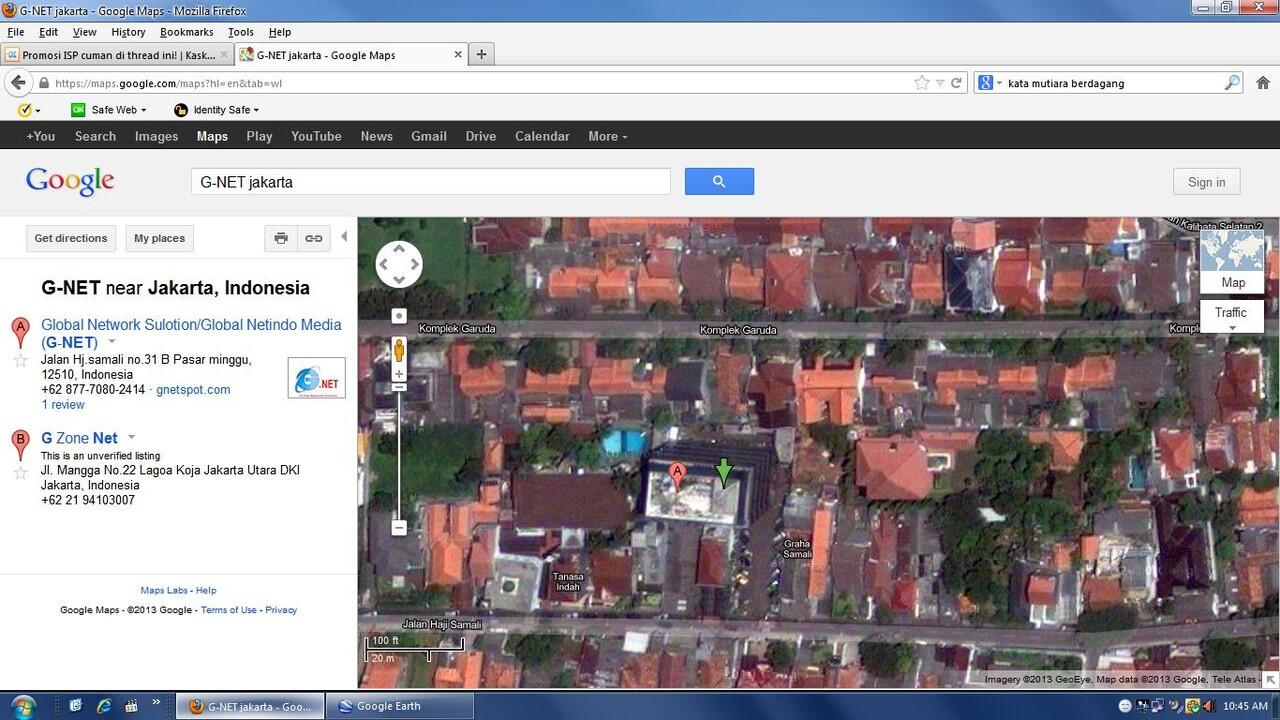Click the Google logo

pyautogui.click(x=70, y=181)
